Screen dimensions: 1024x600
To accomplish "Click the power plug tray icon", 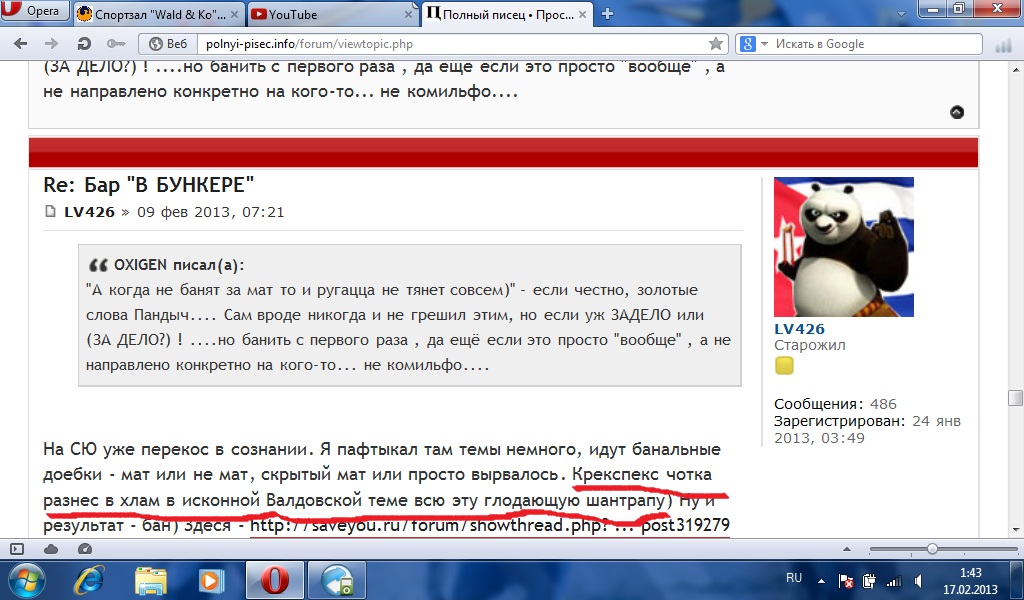I will pyautogui.click(x=869, y=580).
